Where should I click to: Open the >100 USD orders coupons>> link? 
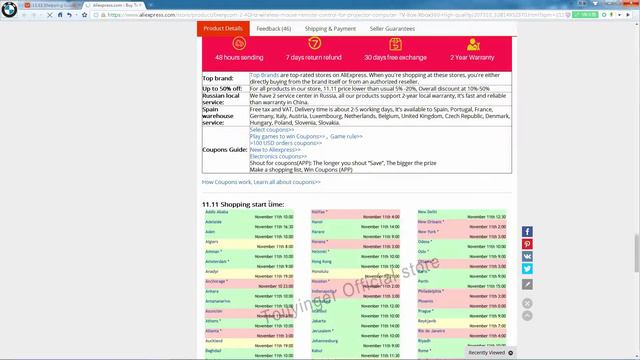286,143
